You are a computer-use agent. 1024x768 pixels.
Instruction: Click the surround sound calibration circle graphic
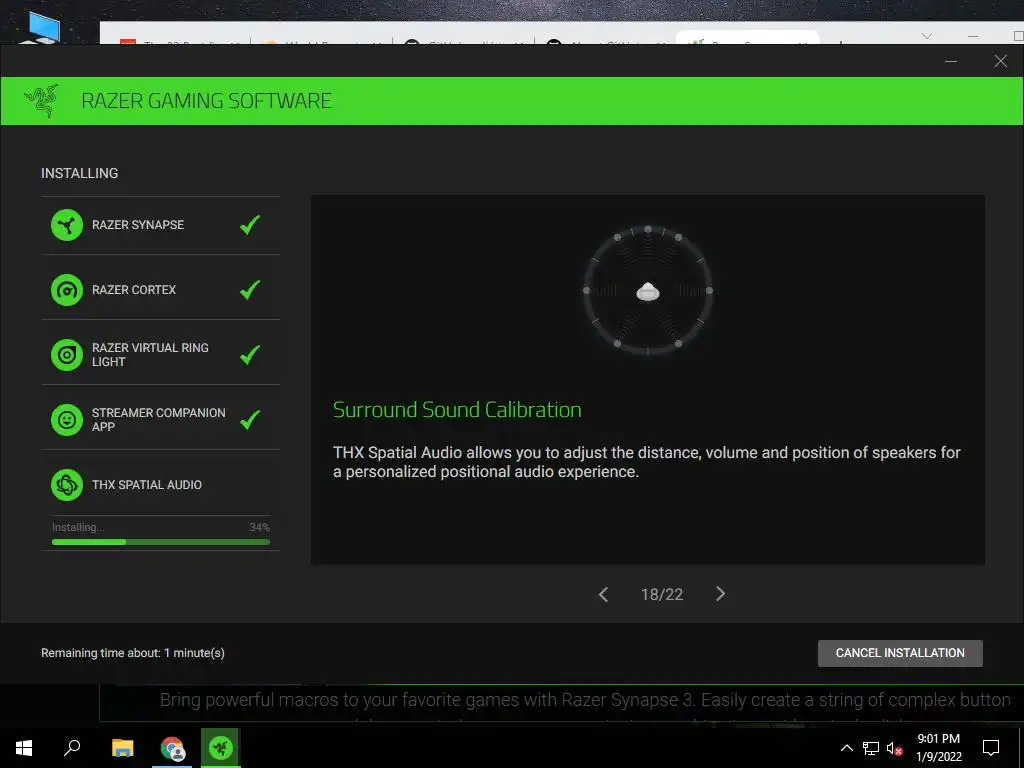pos(648,291)
